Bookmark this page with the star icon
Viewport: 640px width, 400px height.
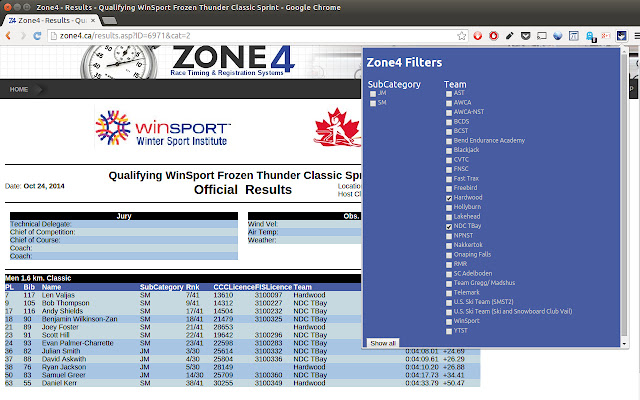point(462,36)
